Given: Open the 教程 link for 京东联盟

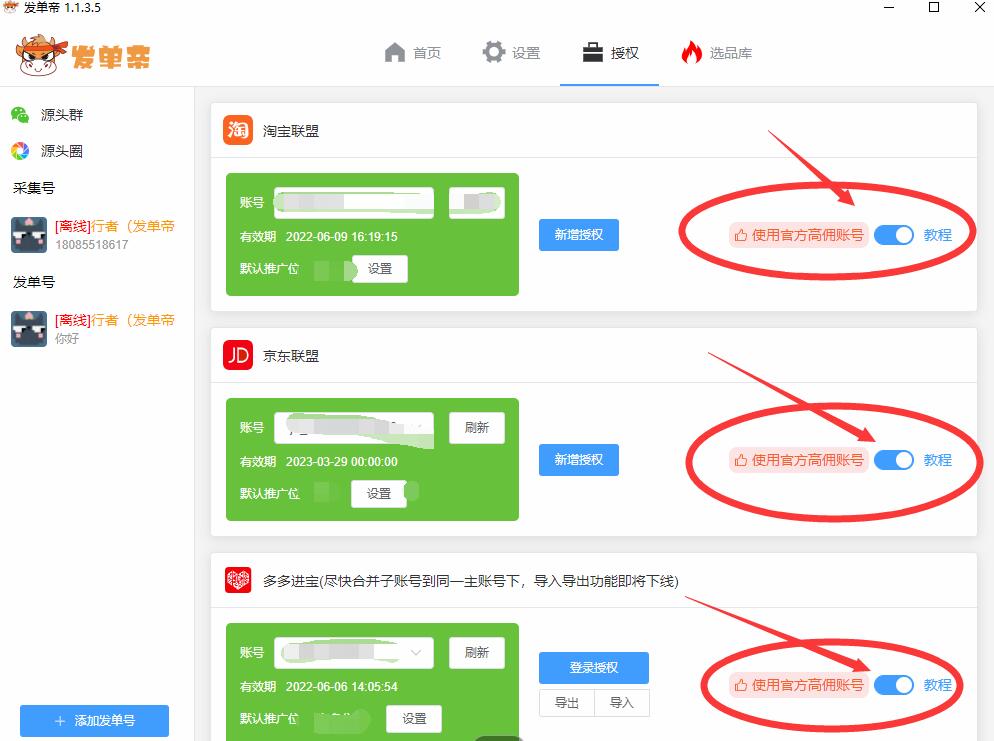Looking at the screenshot, I should click(x=938, y=460).
